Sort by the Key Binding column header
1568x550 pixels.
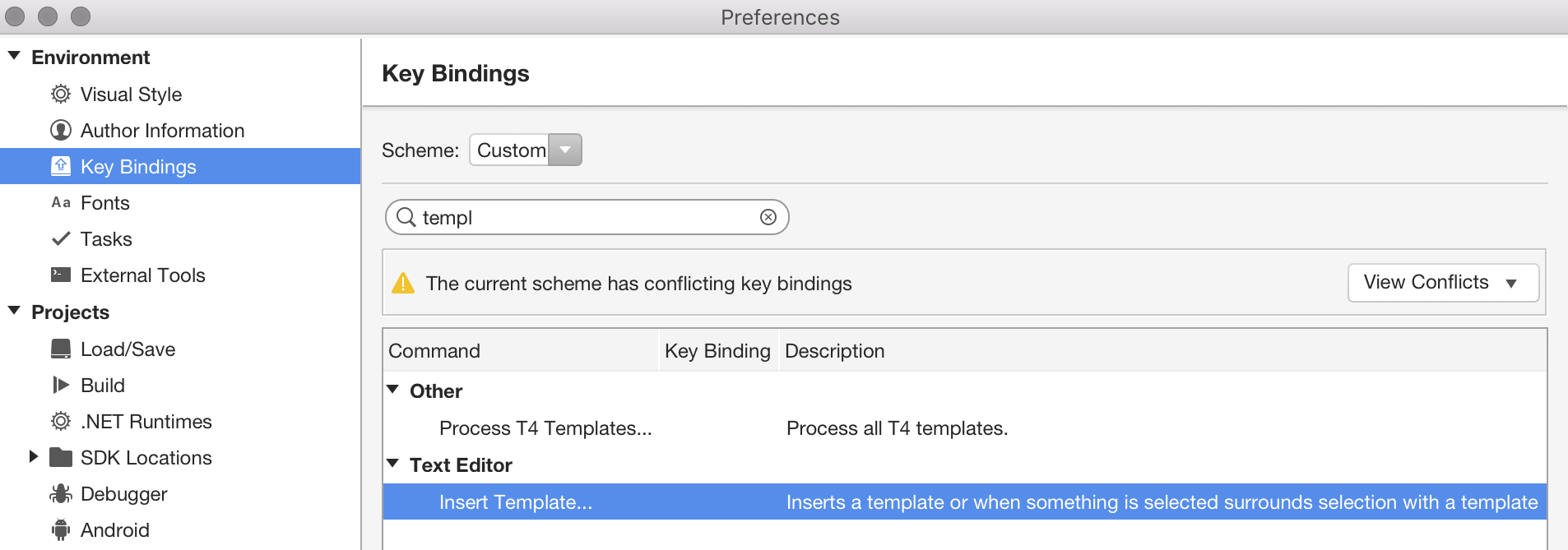click(717, 350)
